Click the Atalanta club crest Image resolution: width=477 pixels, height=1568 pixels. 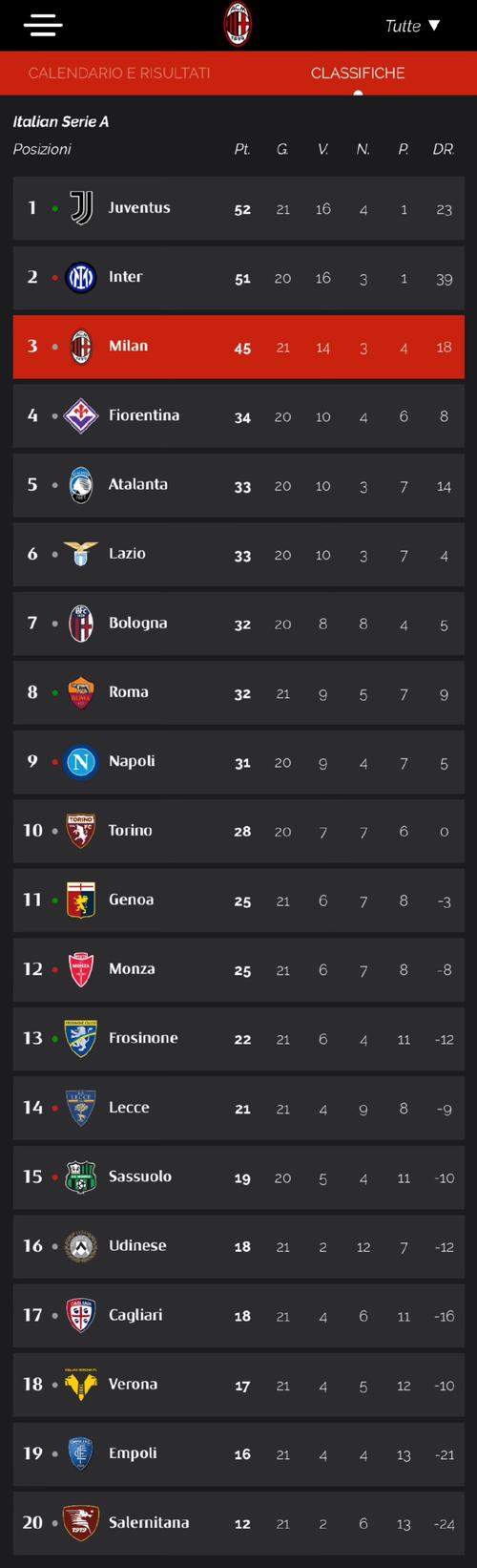(x=81, y=485)
